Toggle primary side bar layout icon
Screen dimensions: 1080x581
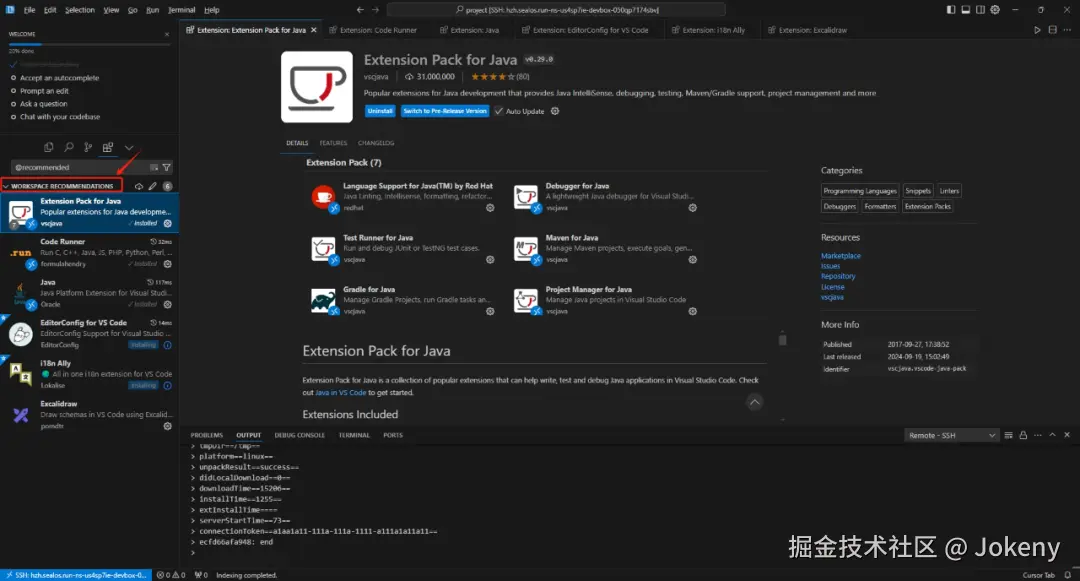pos(951,10)
